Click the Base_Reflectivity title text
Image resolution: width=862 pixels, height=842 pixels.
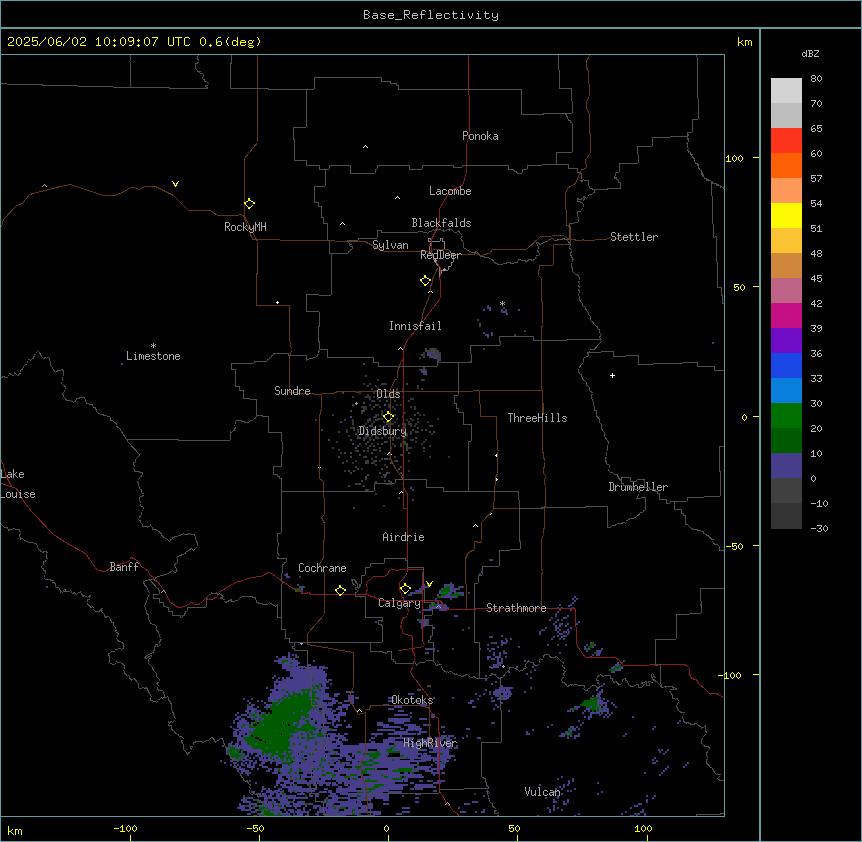pos(431,15)
